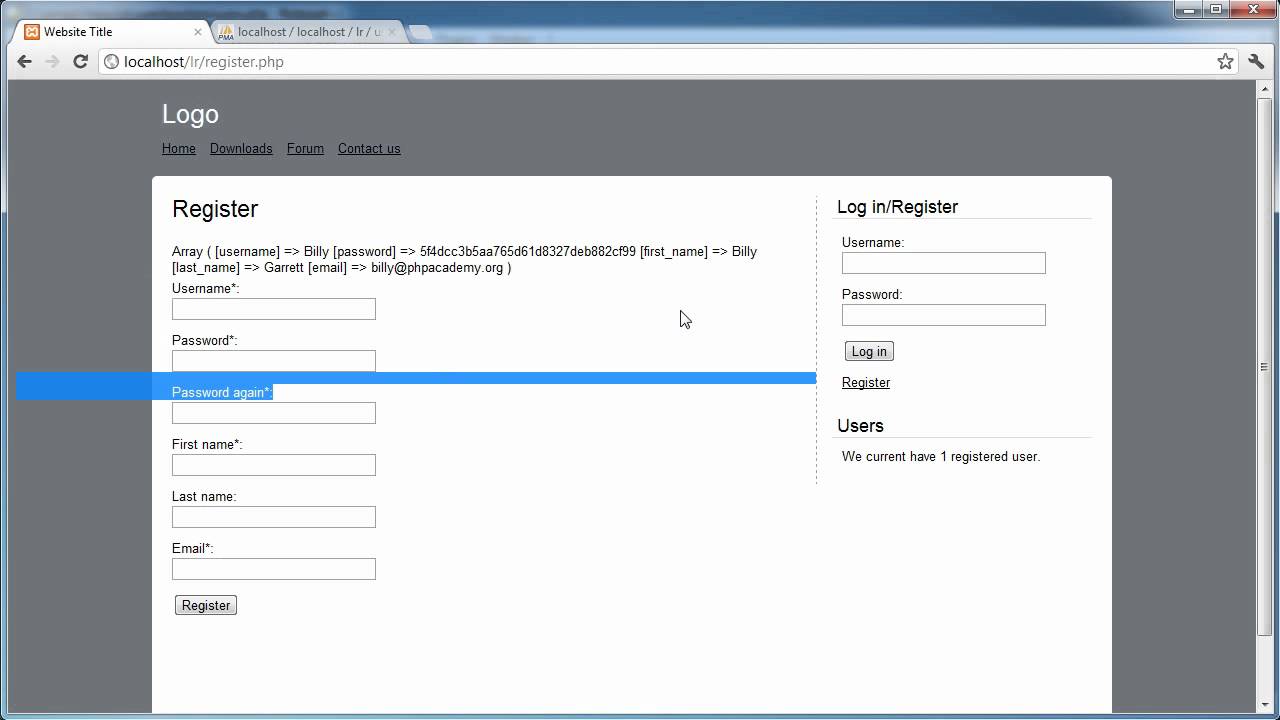Image resolution: width=1280 pixels, height=720 pixels.
Task: Close the Website Title tab
Action: [197, 32]
